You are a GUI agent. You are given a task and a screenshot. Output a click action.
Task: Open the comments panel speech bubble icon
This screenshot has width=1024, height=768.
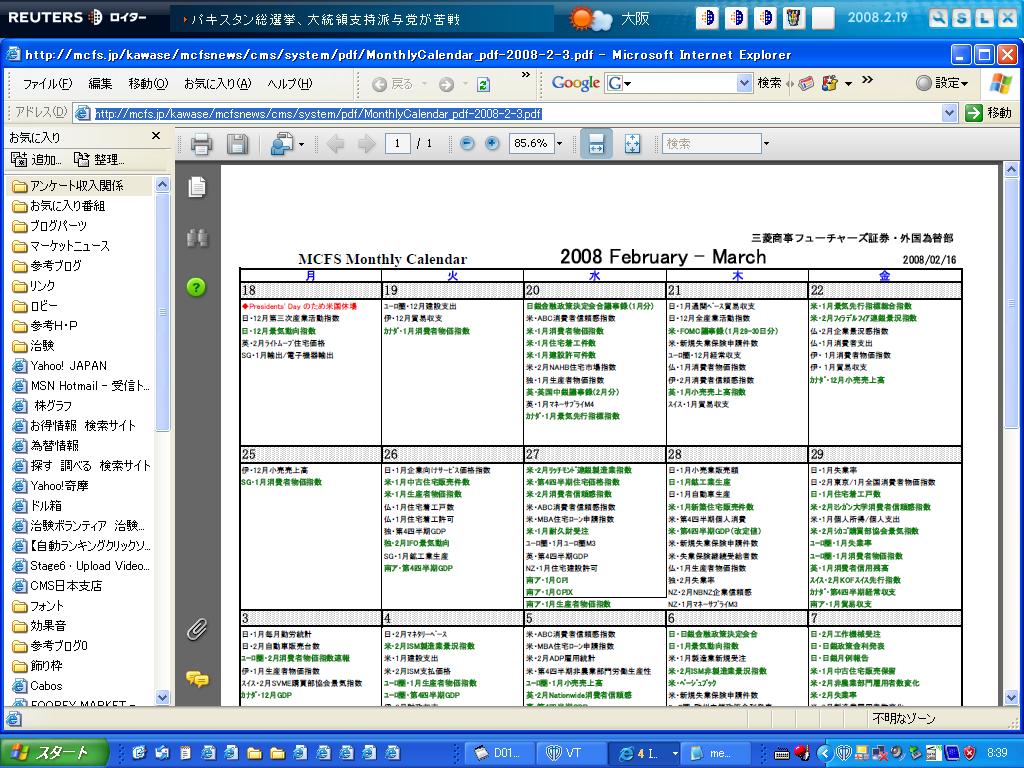(197, 679)
